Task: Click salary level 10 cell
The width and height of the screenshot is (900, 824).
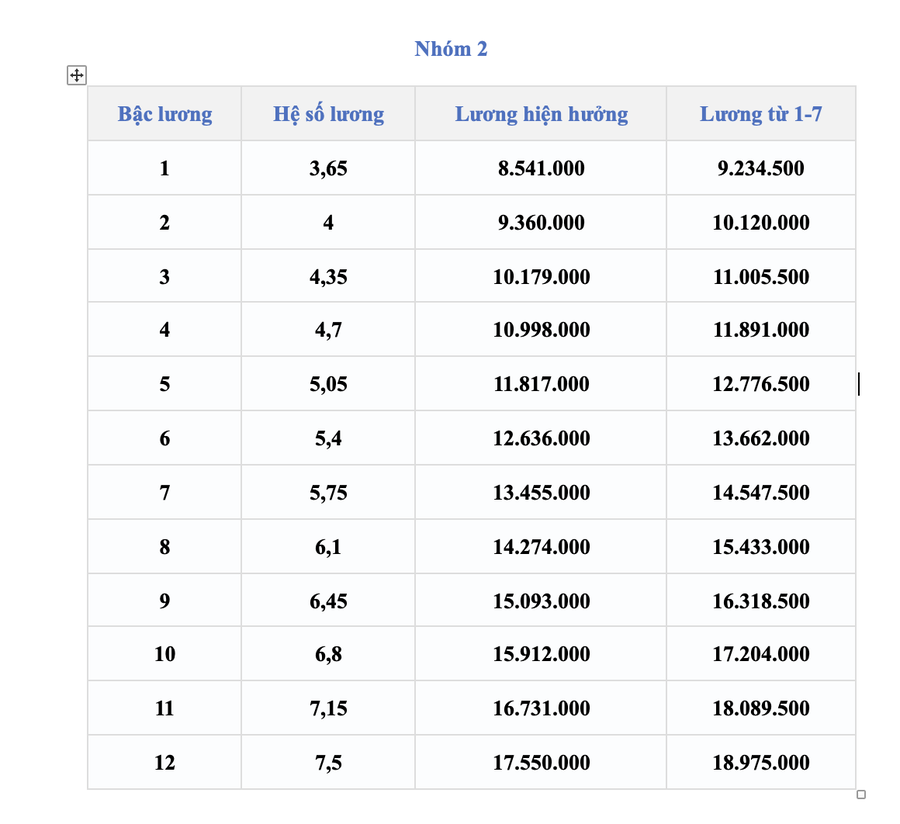Action: click(165, 654)
